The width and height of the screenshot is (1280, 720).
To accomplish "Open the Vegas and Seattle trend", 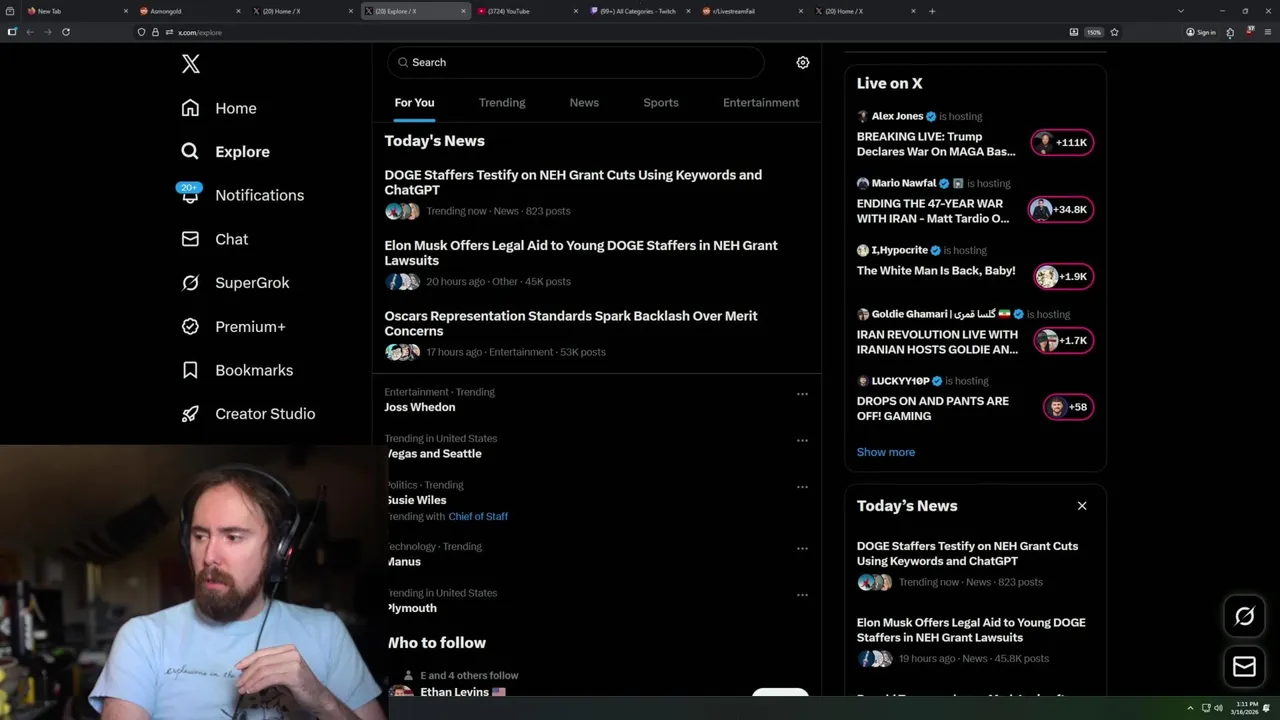I will click(433, 454).
